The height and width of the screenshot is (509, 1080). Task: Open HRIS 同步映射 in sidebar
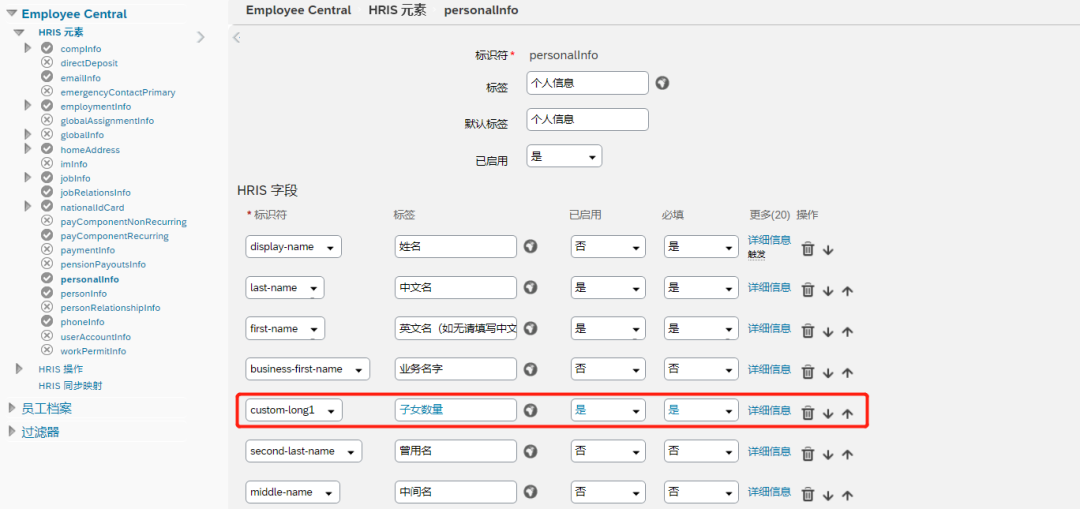click(x=71, y=386)
